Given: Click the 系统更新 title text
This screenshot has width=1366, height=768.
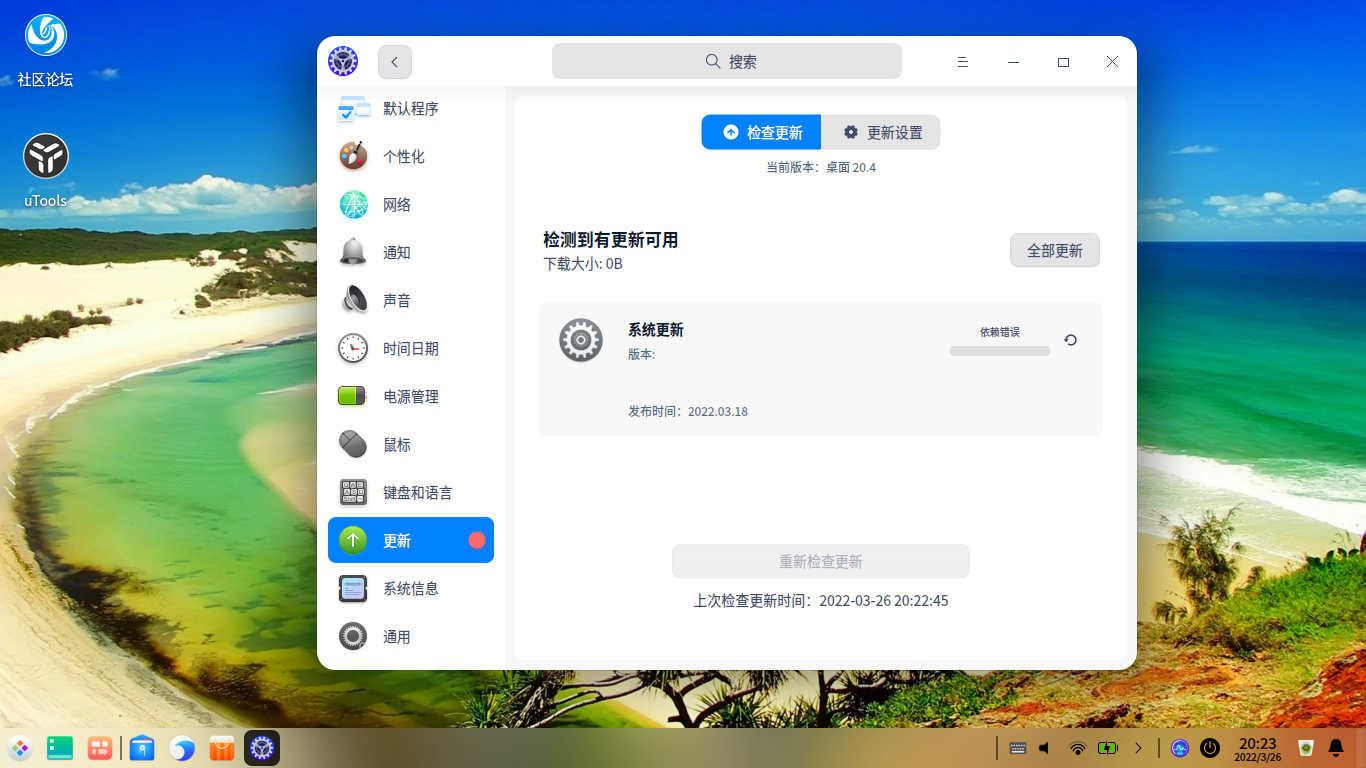Looking at the screenshot, I should (656, 330).
